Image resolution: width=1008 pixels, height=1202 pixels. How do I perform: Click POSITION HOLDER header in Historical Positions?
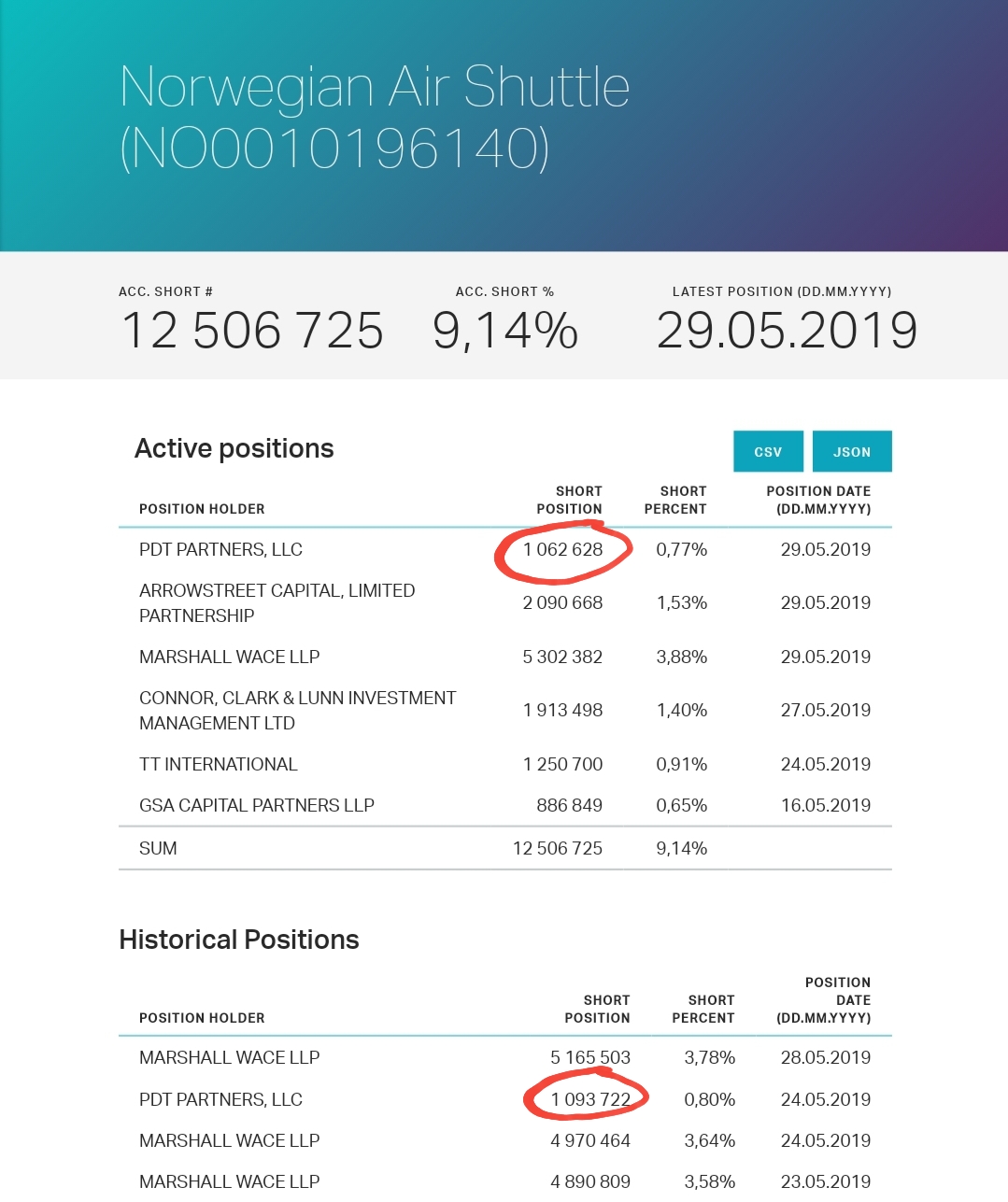pyautogui.click(x=202, y=1018)
